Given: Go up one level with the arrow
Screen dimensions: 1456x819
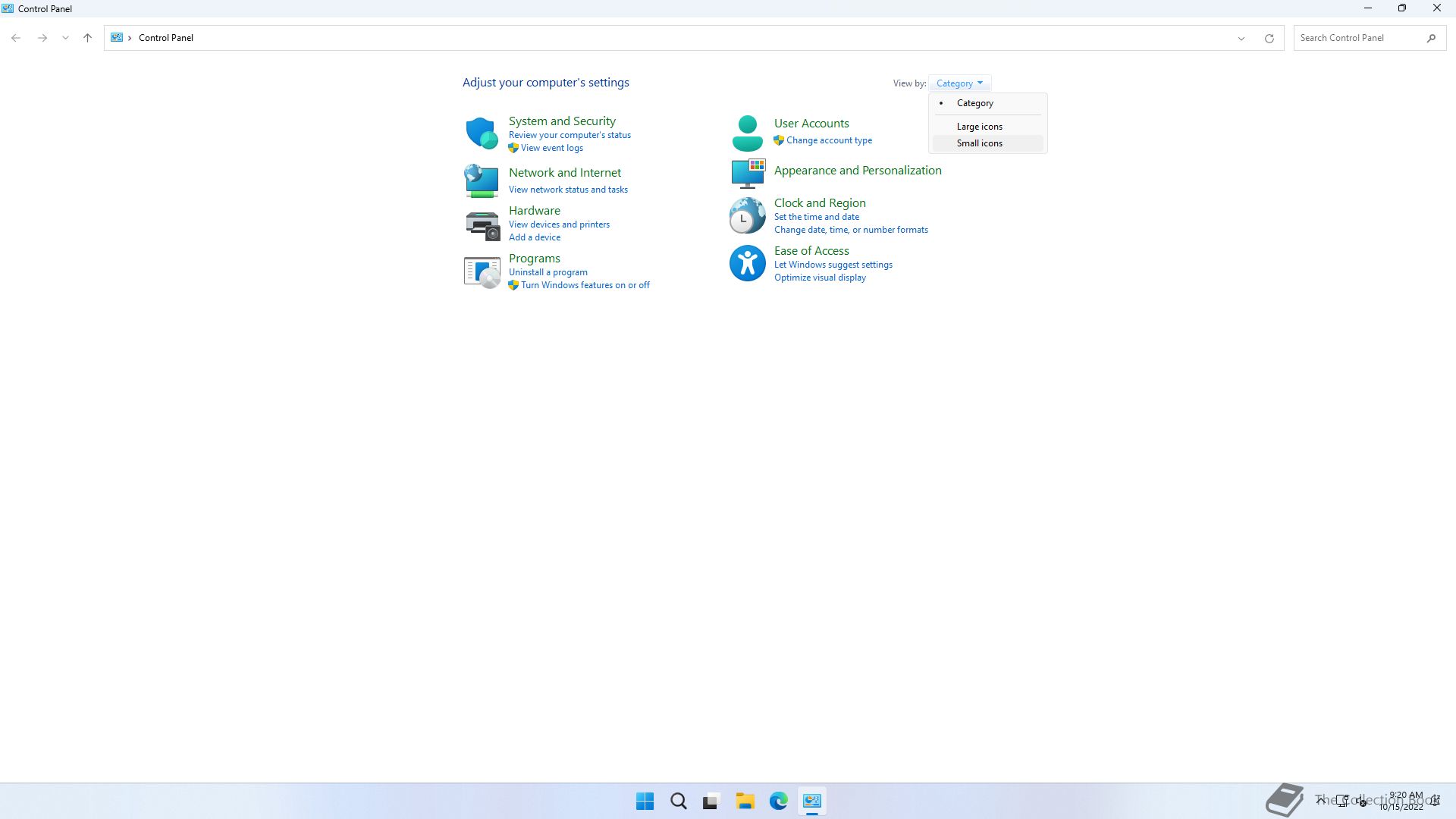Looking at the screenshot, I should [87, 38].
